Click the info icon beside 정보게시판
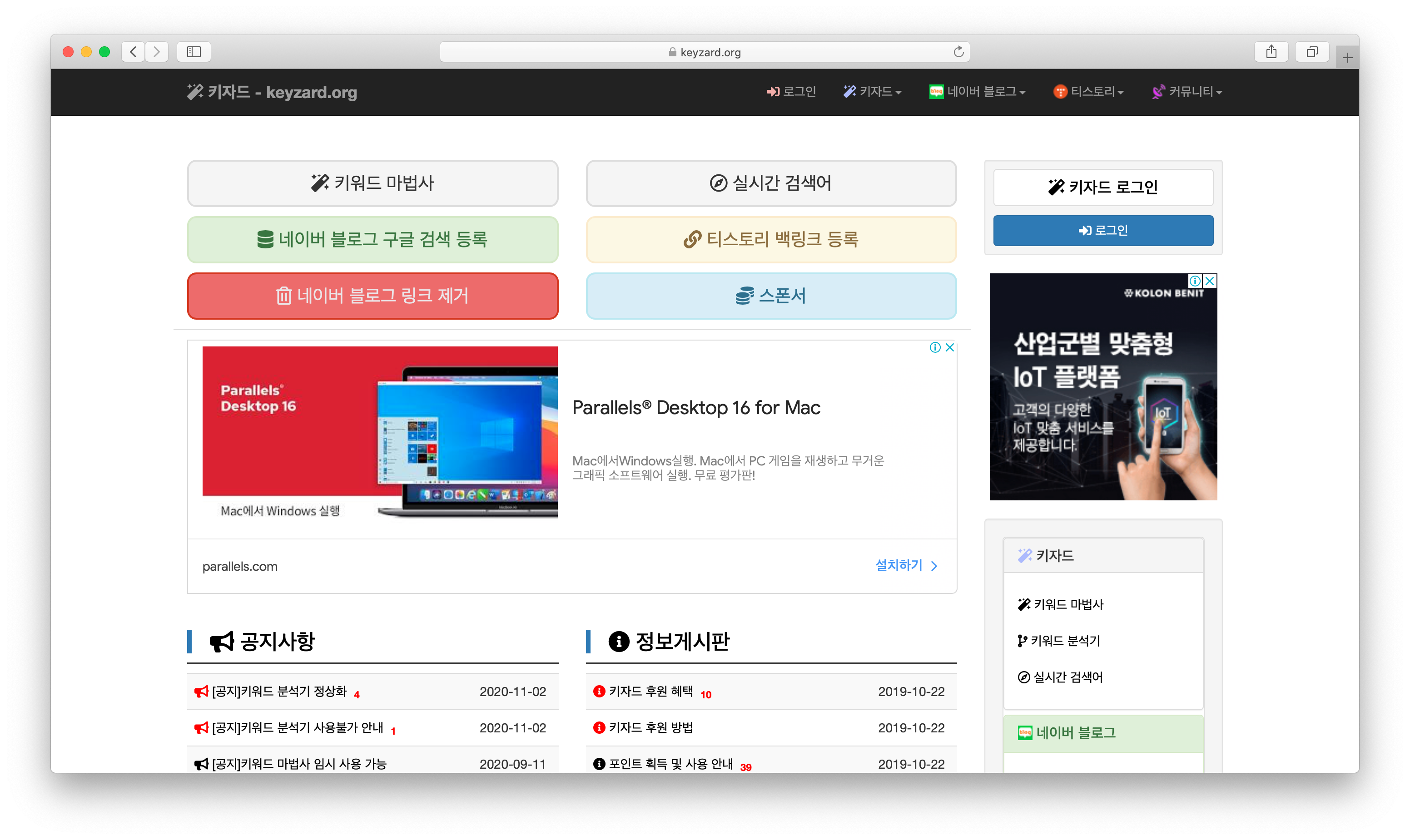 (x=618, y=642)
